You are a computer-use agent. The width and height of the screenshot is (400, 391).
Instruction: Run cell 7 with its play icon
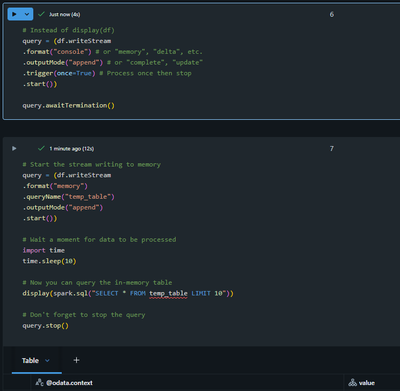pos(14,148)
